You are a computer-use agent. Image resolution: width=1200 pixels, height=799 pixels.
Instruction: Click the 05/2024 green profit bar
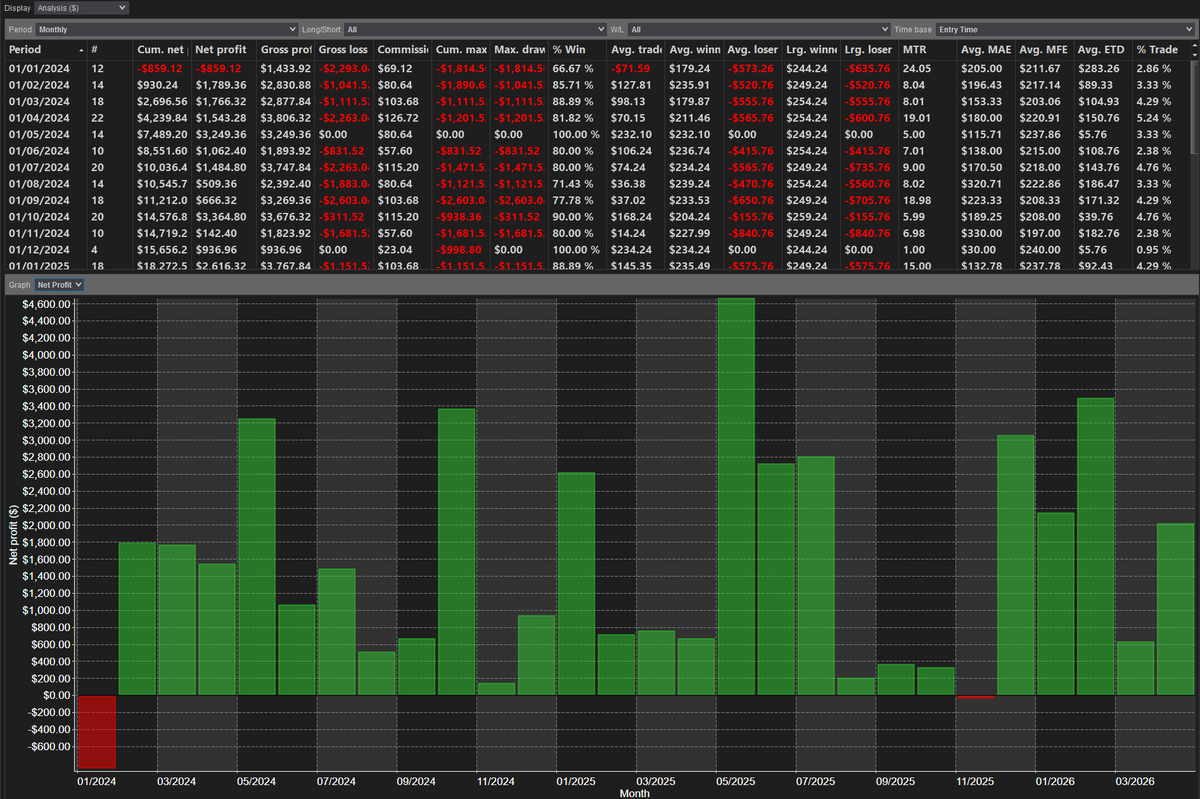pyautogui.click(x=257, y=557)
